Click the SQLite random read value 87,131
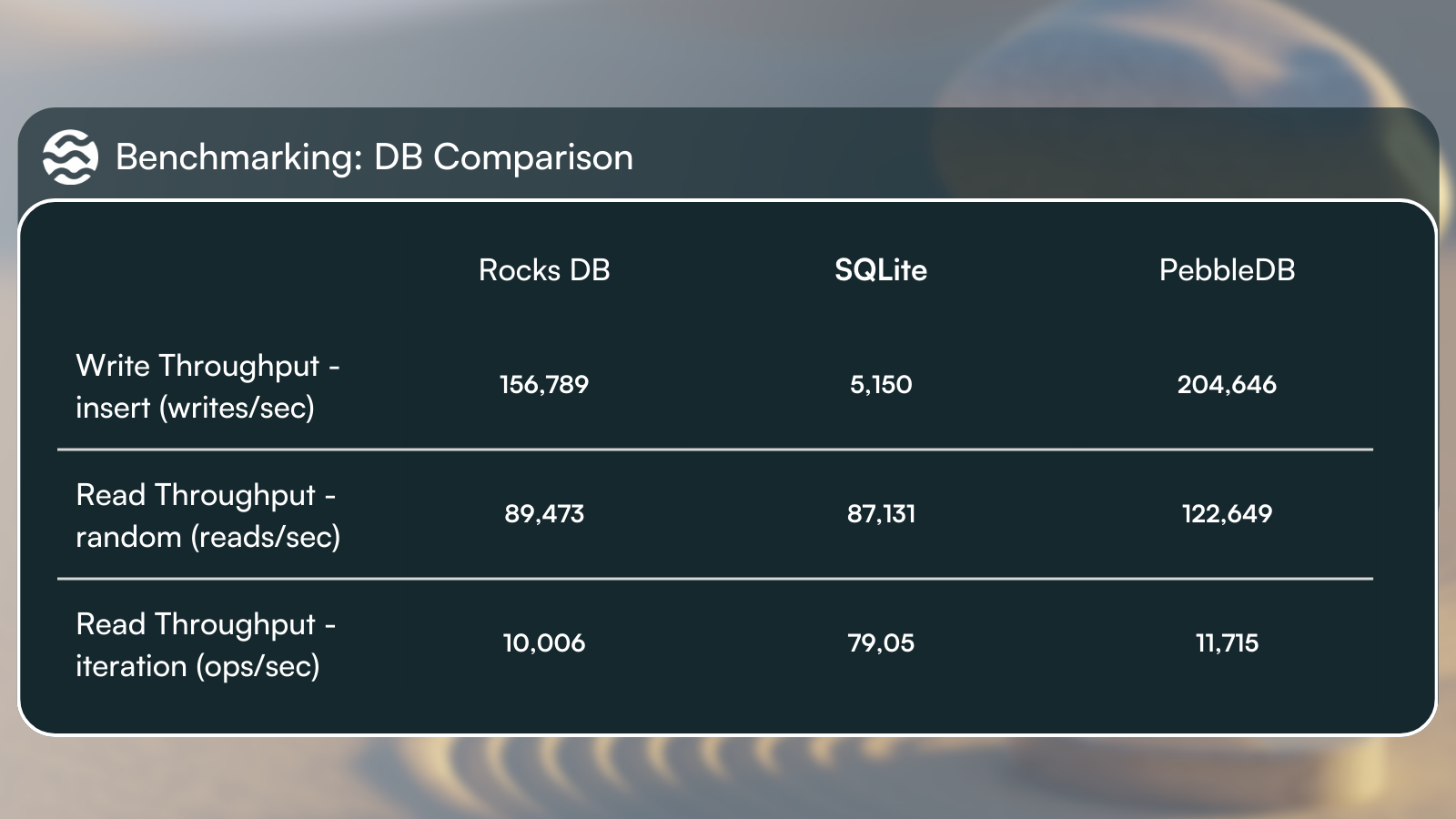 pos(881,514)
